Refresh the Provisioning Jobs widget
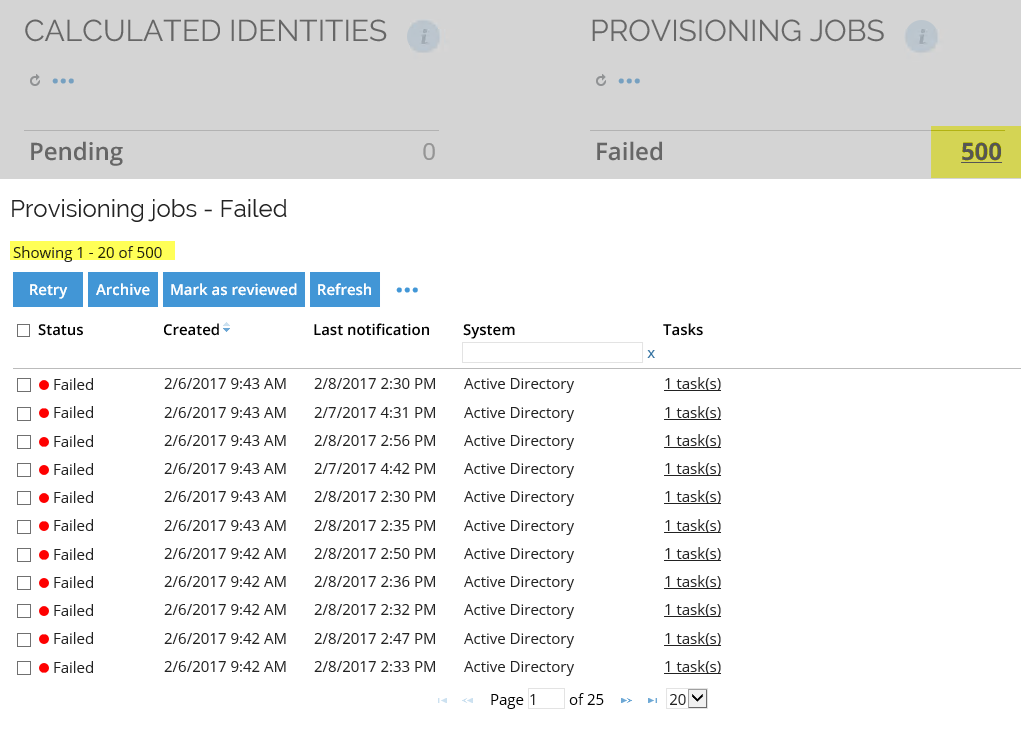The height and width of the screenshot is (731, 1021). click(x=601, y=80)
